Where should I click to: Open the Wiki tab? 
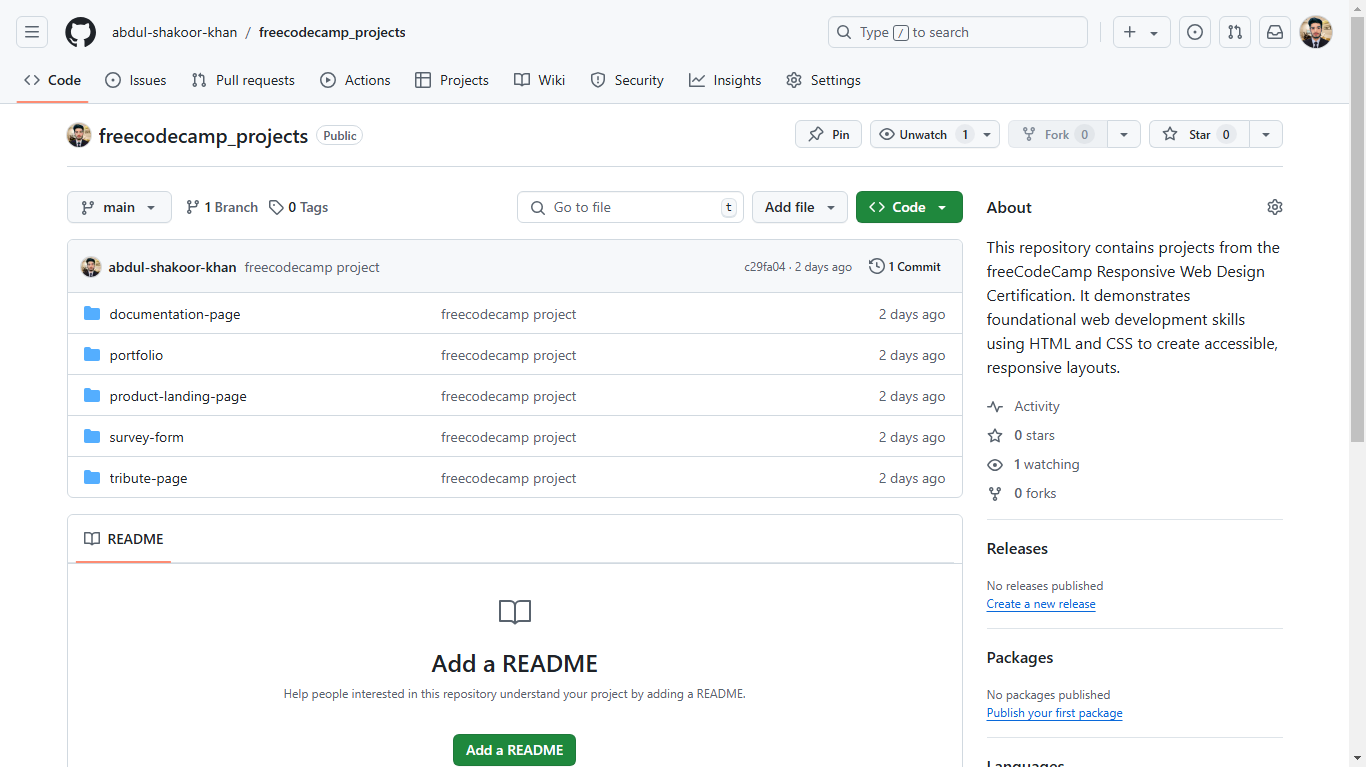click(x=540, y=80)
